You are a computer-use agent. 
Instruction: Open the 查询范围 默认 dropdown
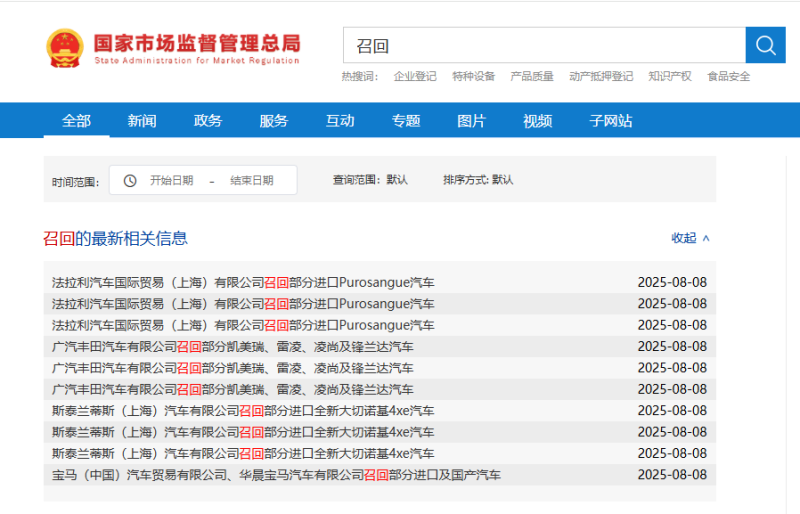(370, 180)
